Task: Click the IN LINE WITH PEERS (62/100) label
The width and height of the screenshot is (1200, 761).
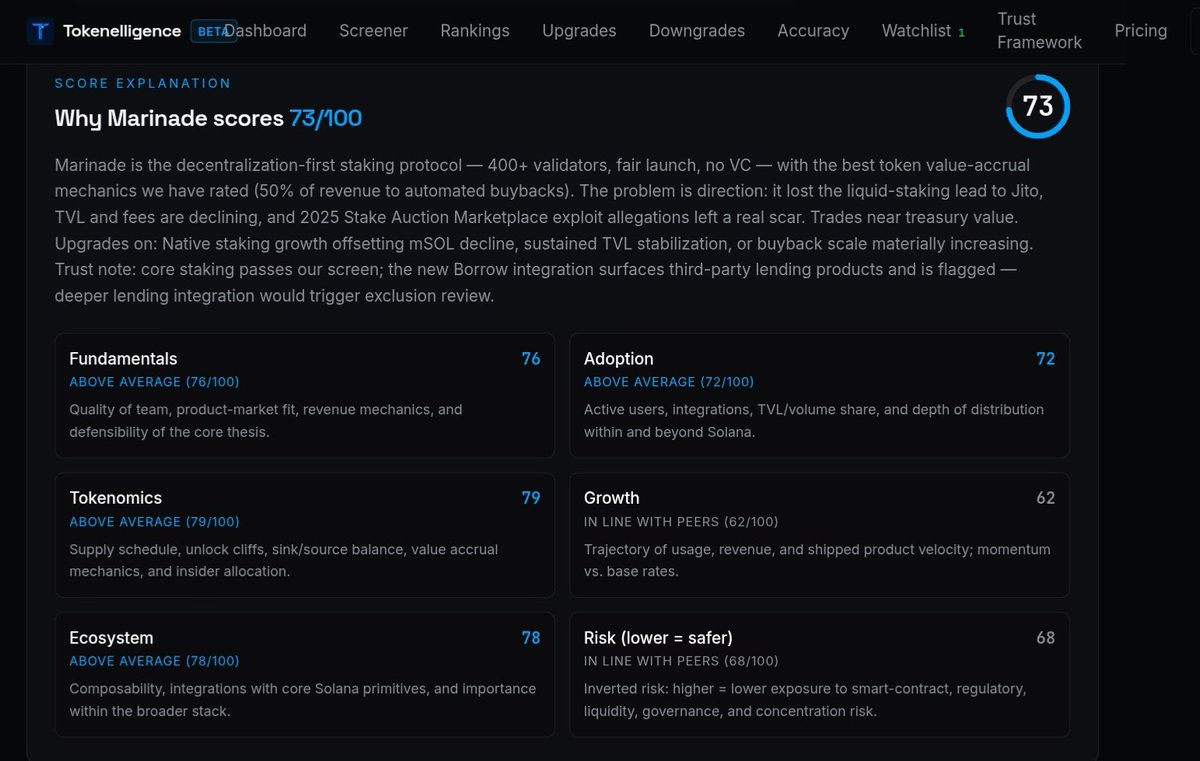Action: tap(681, 522)
